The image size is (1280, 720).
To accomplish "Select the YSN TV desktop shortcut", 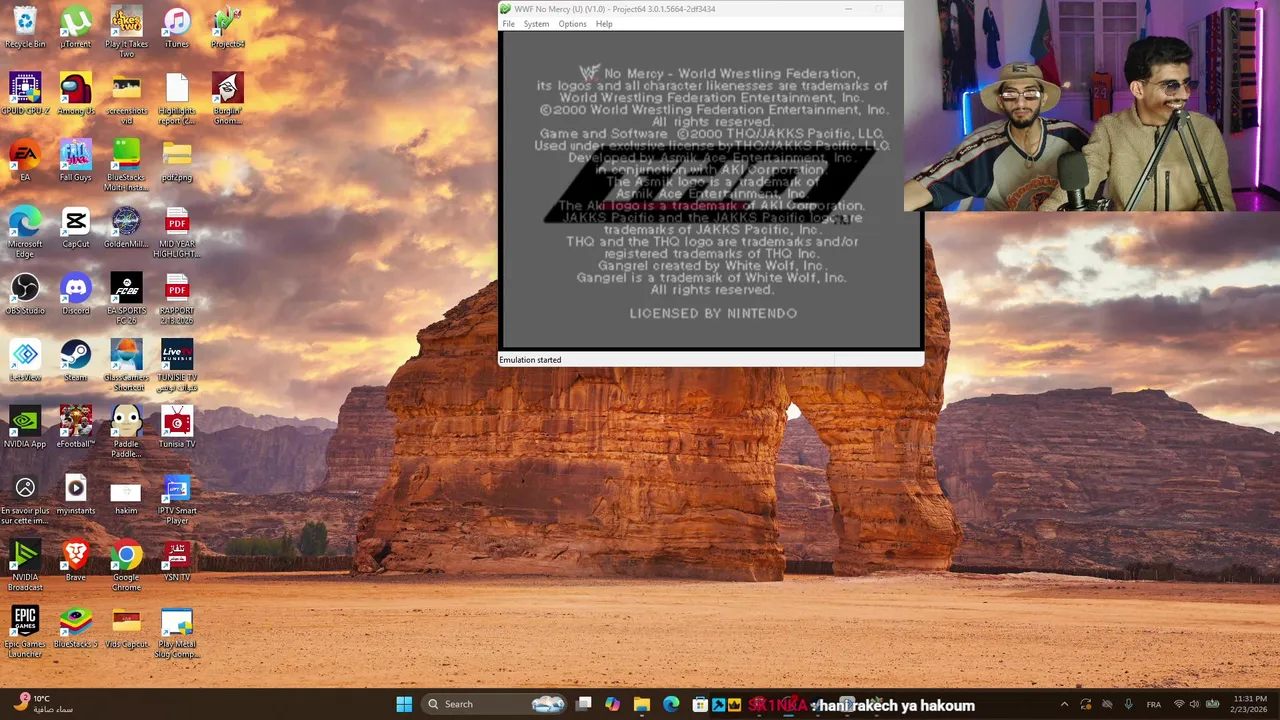I will (177, 560).
